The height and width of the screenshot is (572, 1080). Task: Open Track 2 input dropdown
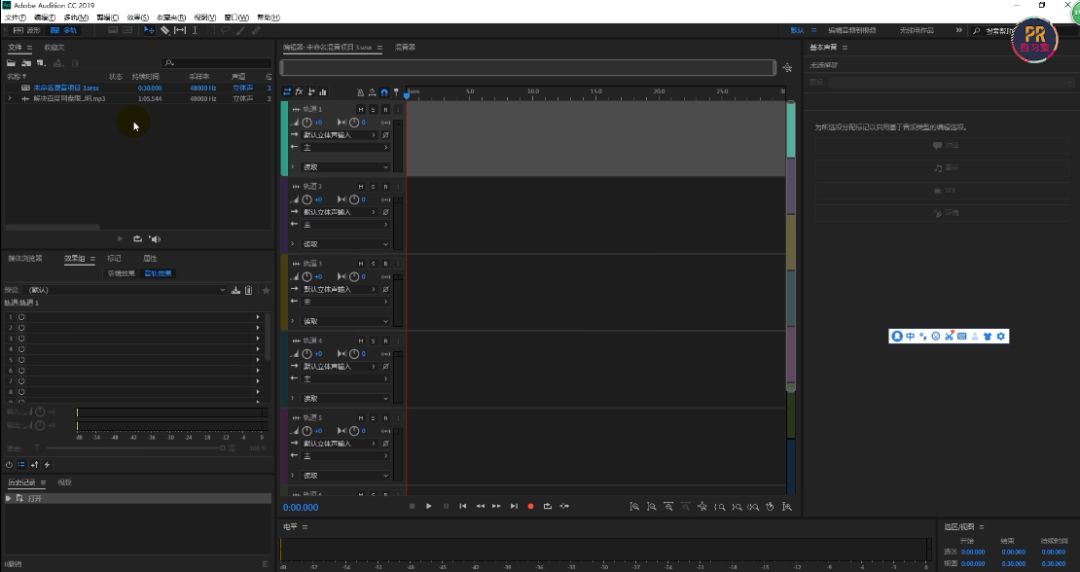click(340, 212)
